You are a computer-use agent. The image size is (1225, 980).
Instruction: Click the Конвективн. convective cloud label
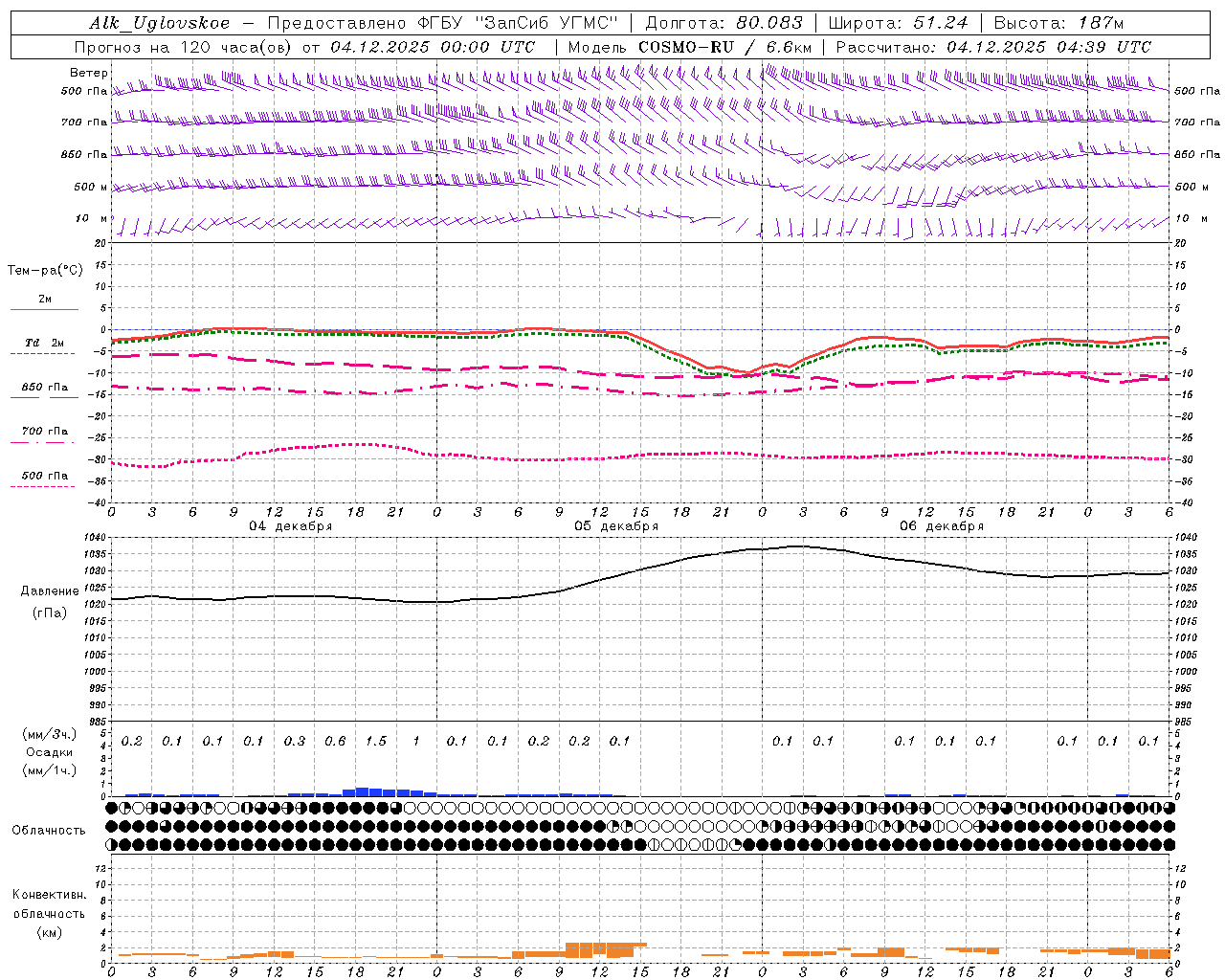[49, 895]
